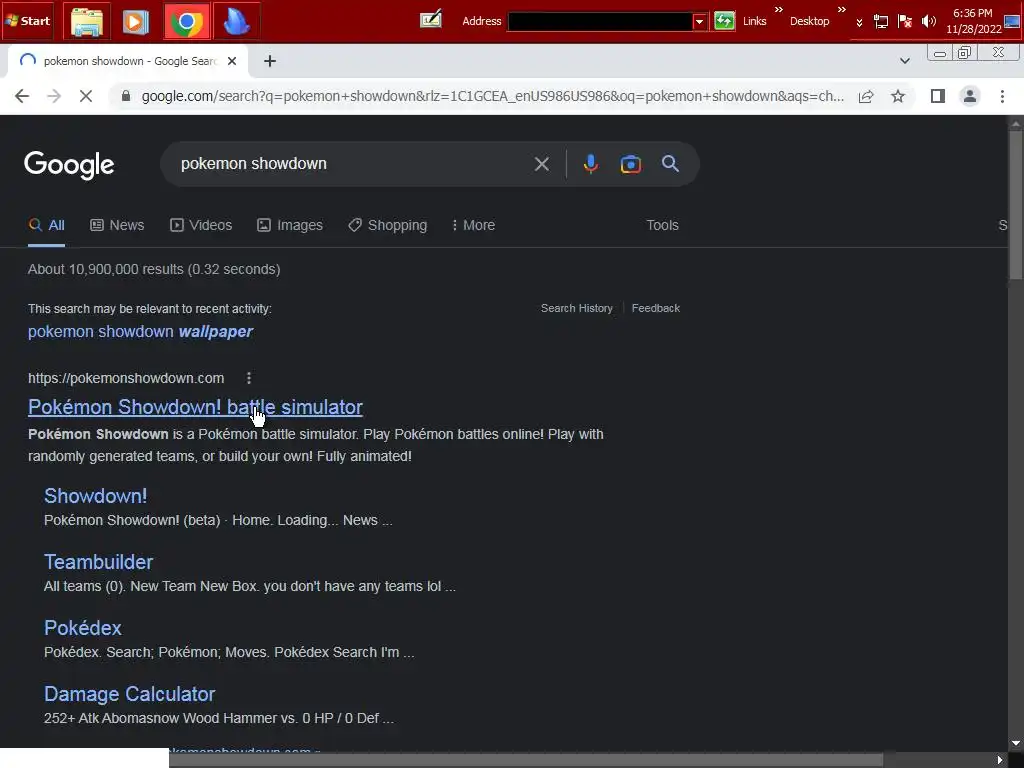Viewport: 1024px width, 768px height.
Task: Switch to the Images tab
Action: (290, 225)
